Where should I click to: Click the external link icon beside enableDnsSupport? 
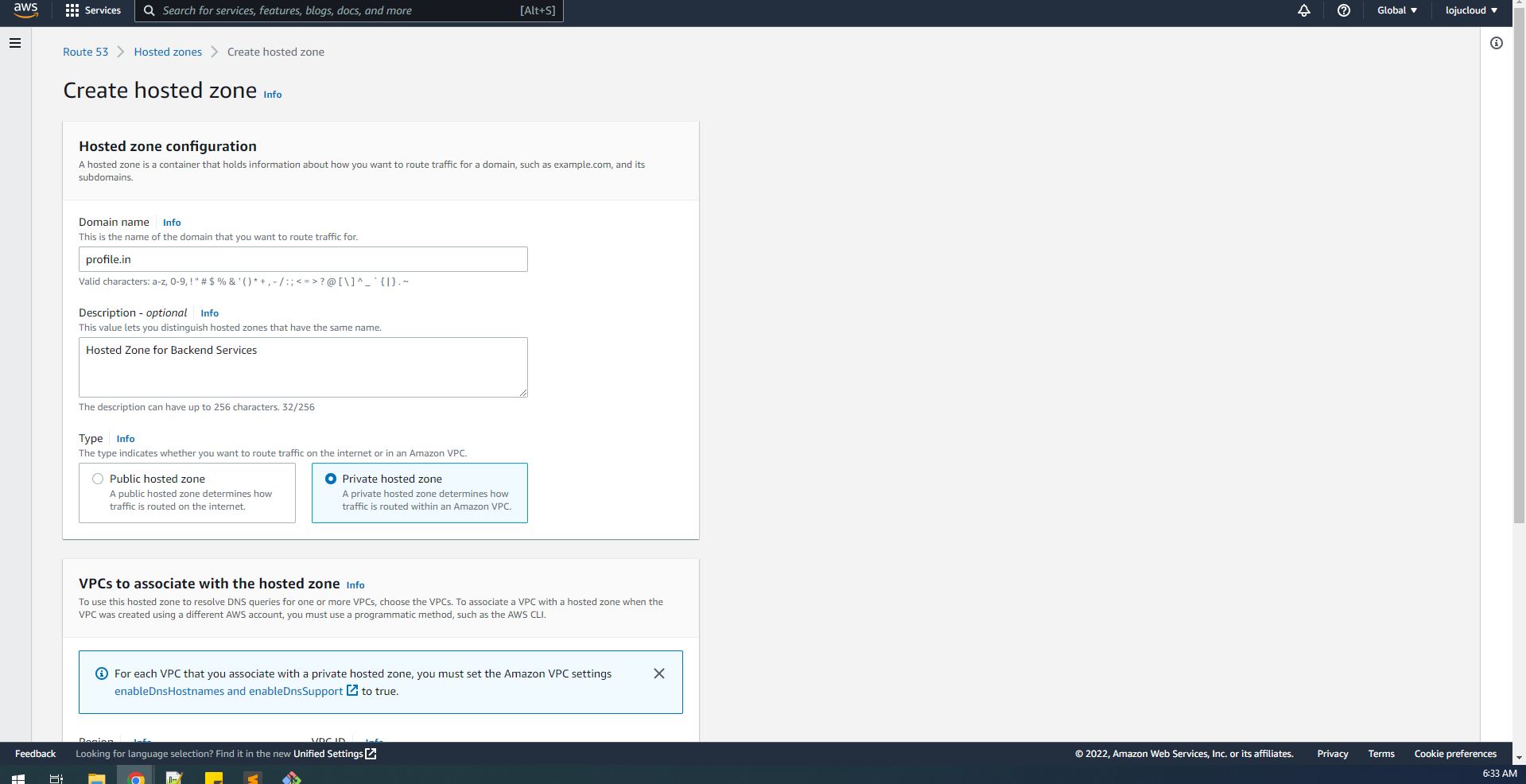352,690
